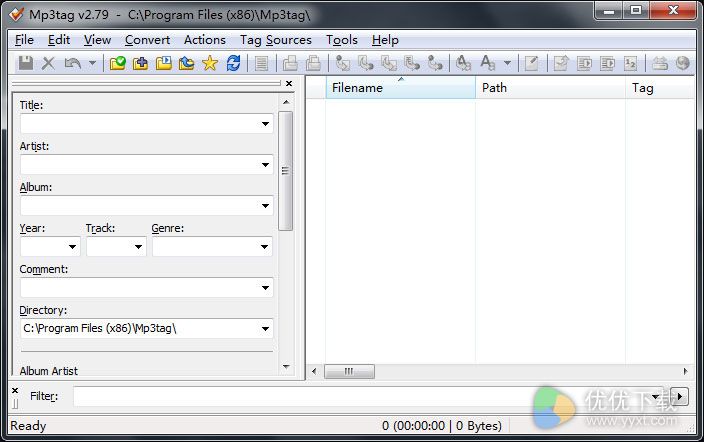Sort by the Filename column header

click(x=400, y=88)
